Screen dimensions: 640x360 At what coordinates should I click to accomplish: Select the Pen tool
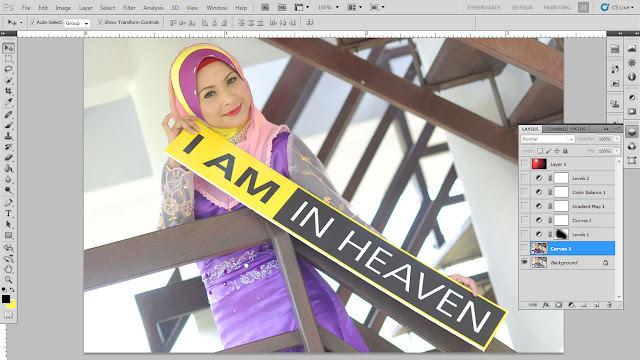coord(8,203)
